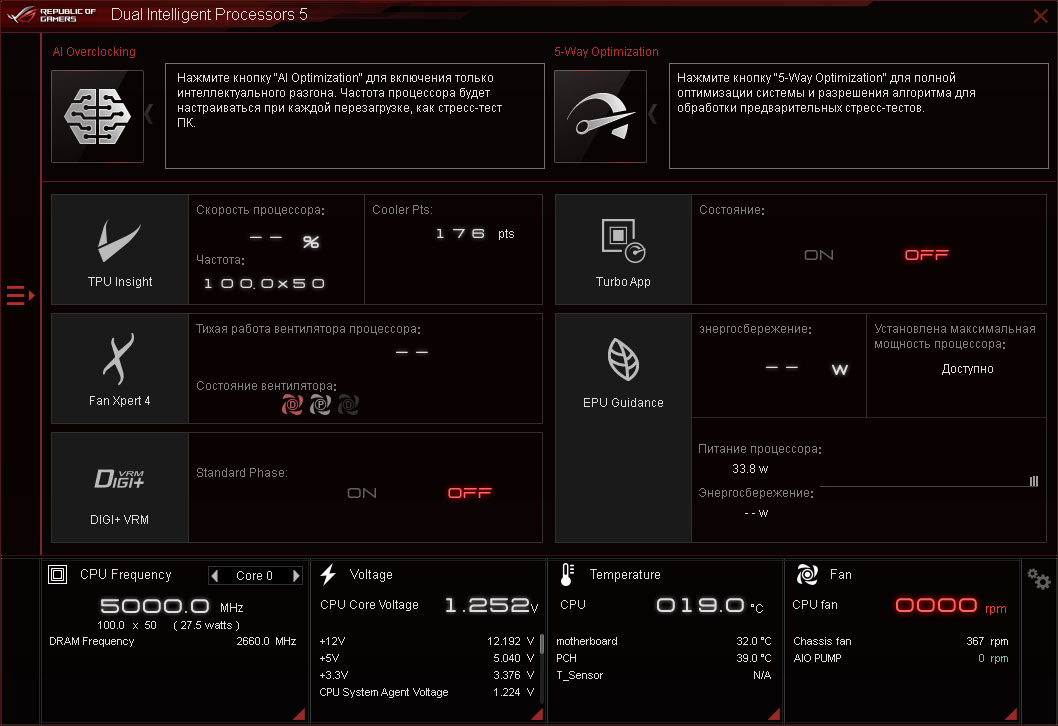
Task: Switch Standard Phase to ON
Action: coord(362,493)
